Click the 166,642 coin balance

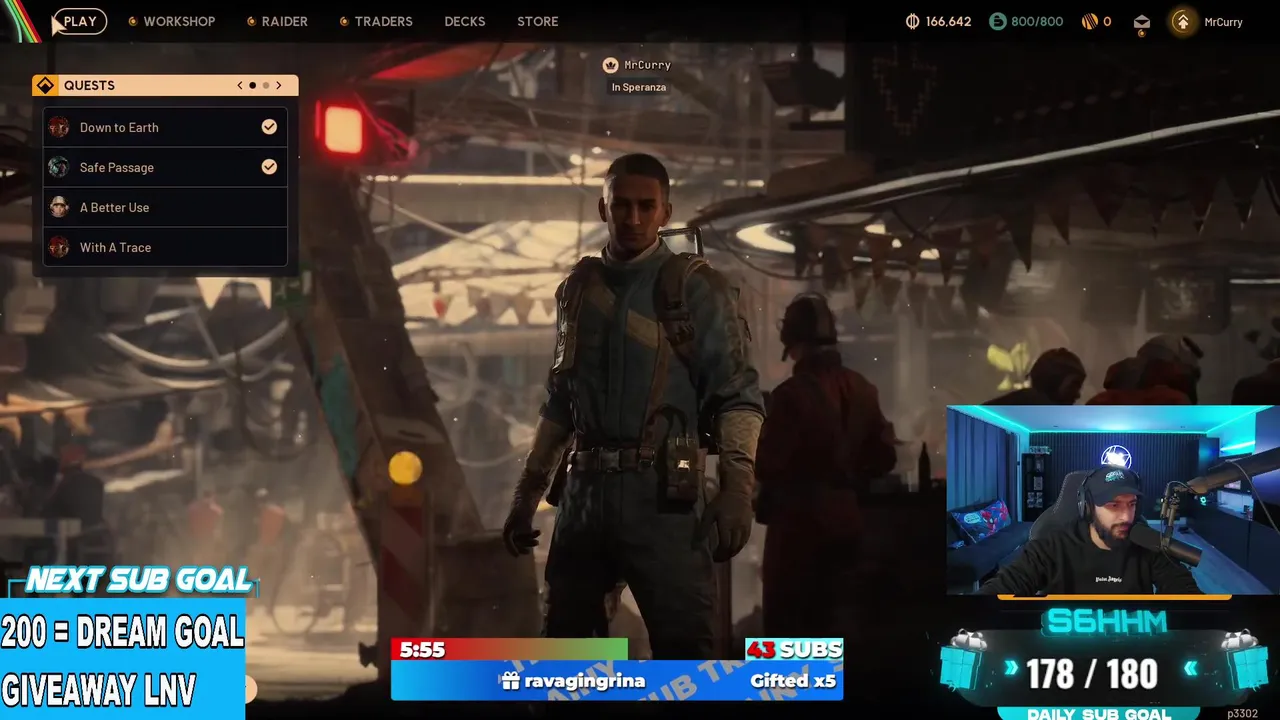[x=948, y=21]
